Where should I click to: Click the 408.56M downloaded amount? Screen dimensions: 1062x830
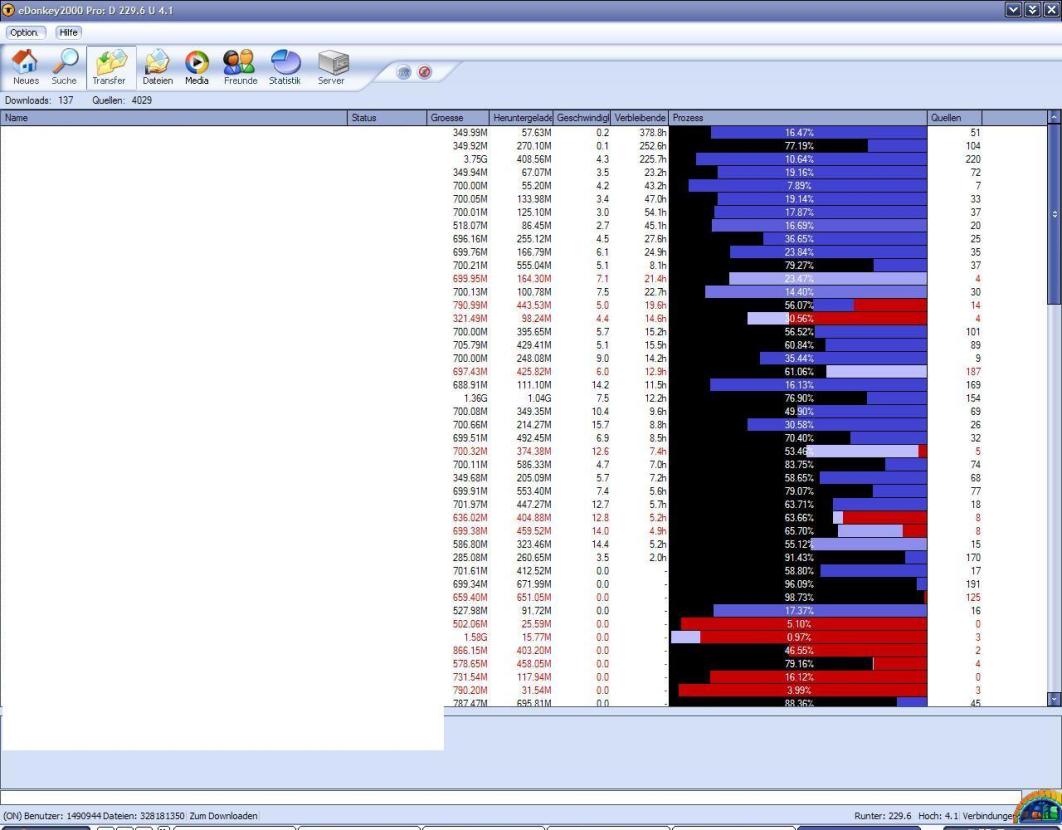click(534, 159)
